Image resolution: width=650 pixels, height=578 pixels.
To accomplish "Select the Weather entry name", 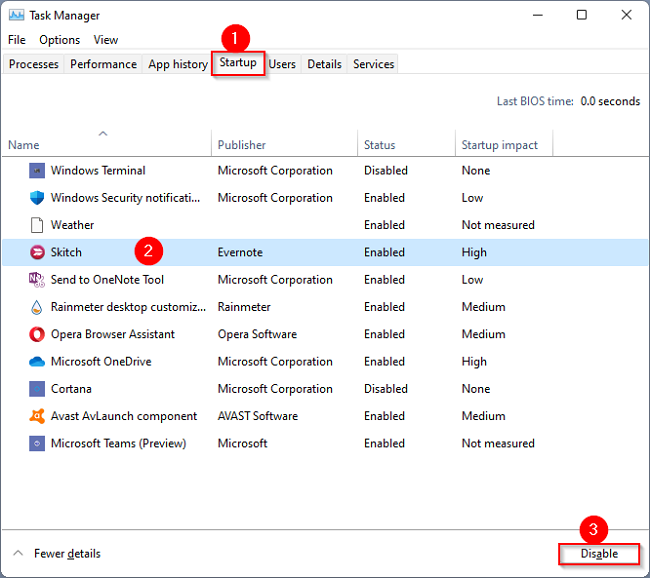I will click(72, 225).
